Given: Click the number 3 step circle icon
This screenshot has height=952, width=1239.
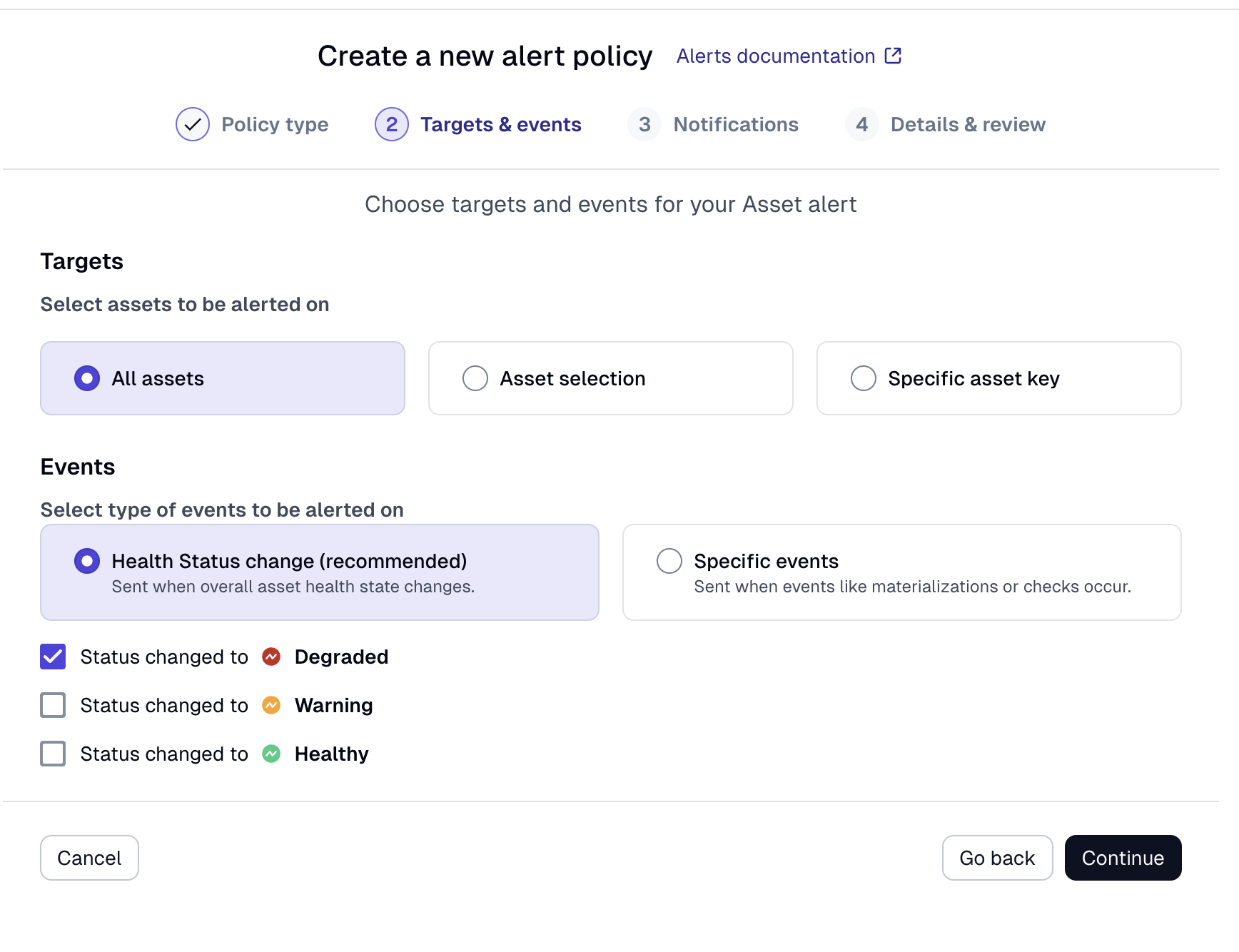Looking at the screenshot, I should [644, 124].
